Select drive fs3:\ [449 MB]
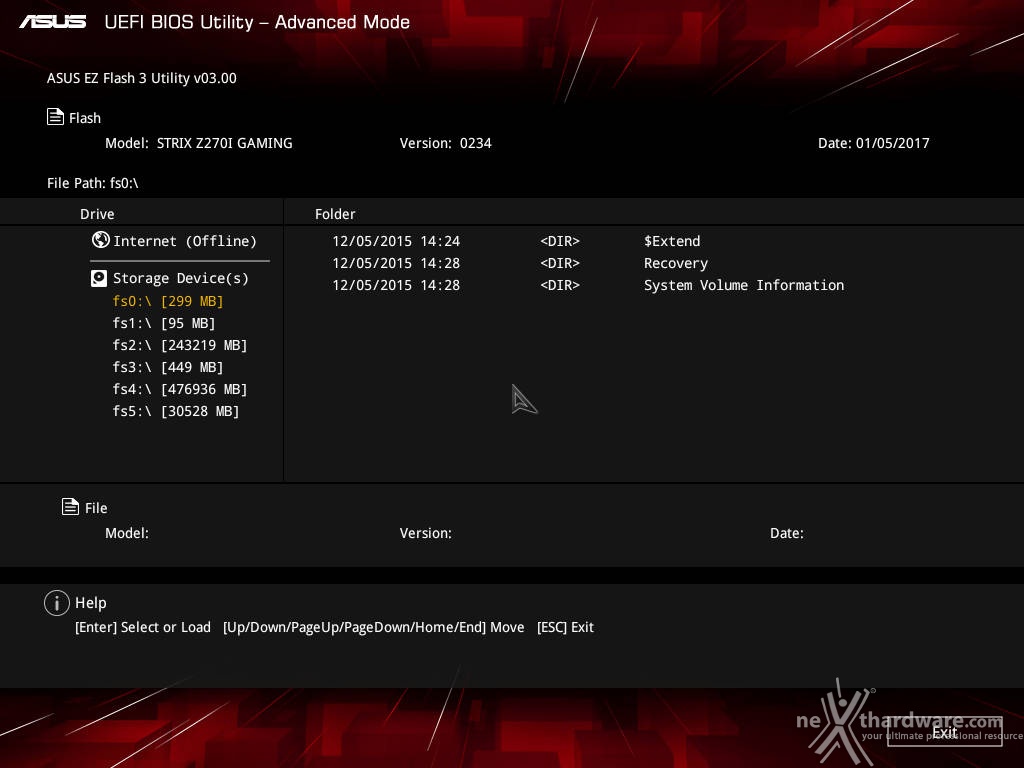 coord(168,368)
